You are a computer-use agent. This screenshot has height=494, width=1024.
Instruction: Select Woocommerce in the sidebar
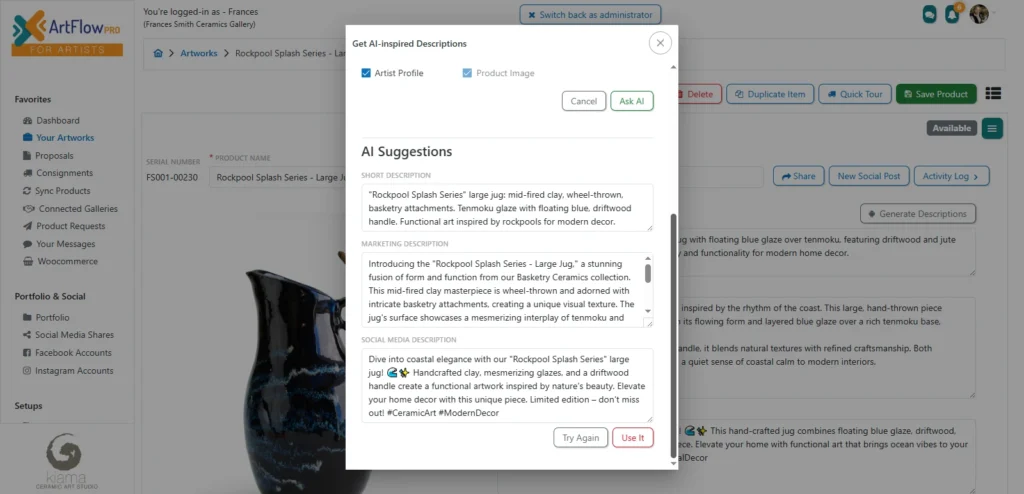tap(67, 262)
